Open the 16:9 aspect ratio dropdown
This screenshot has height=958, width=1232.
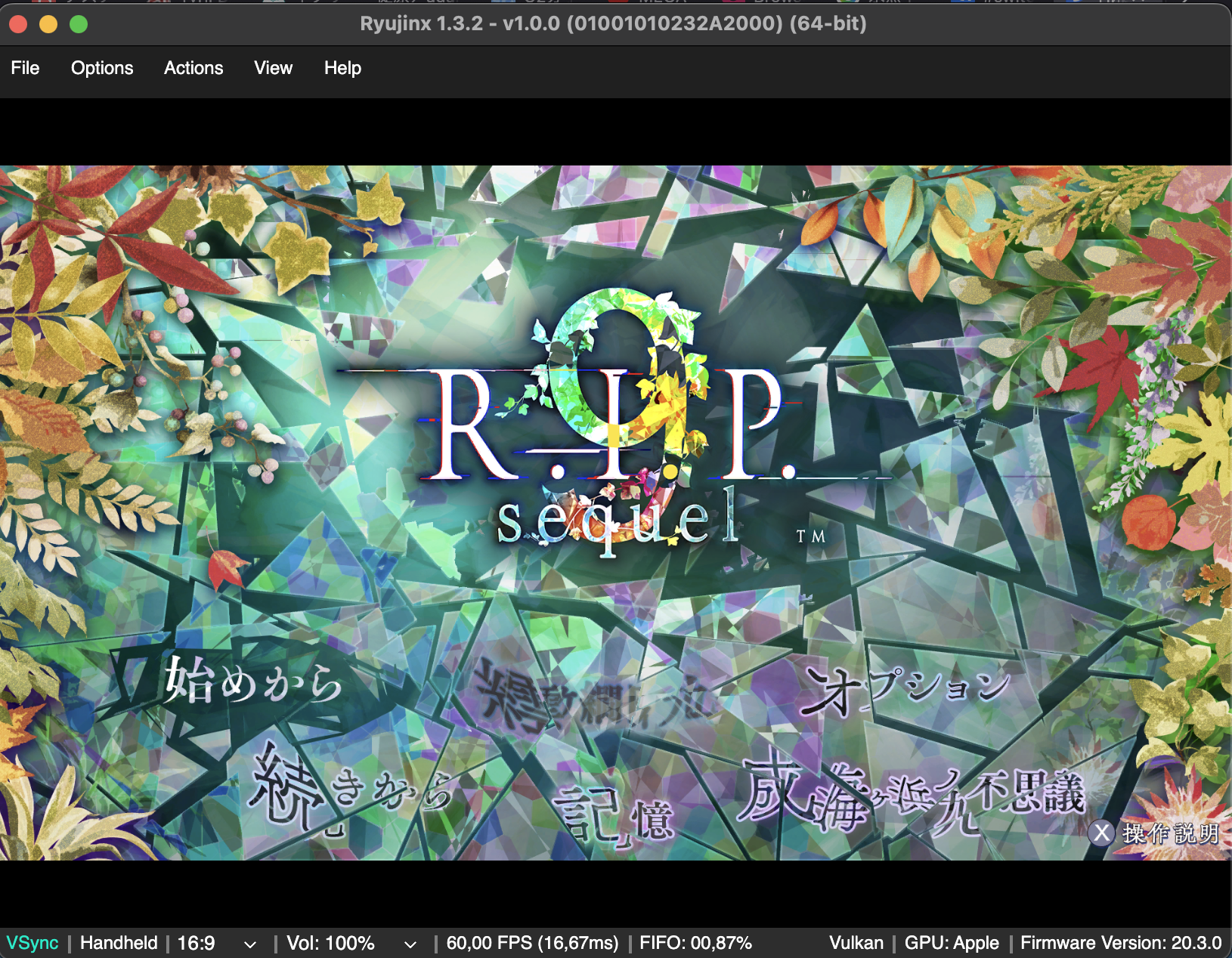tap(217, 943)
